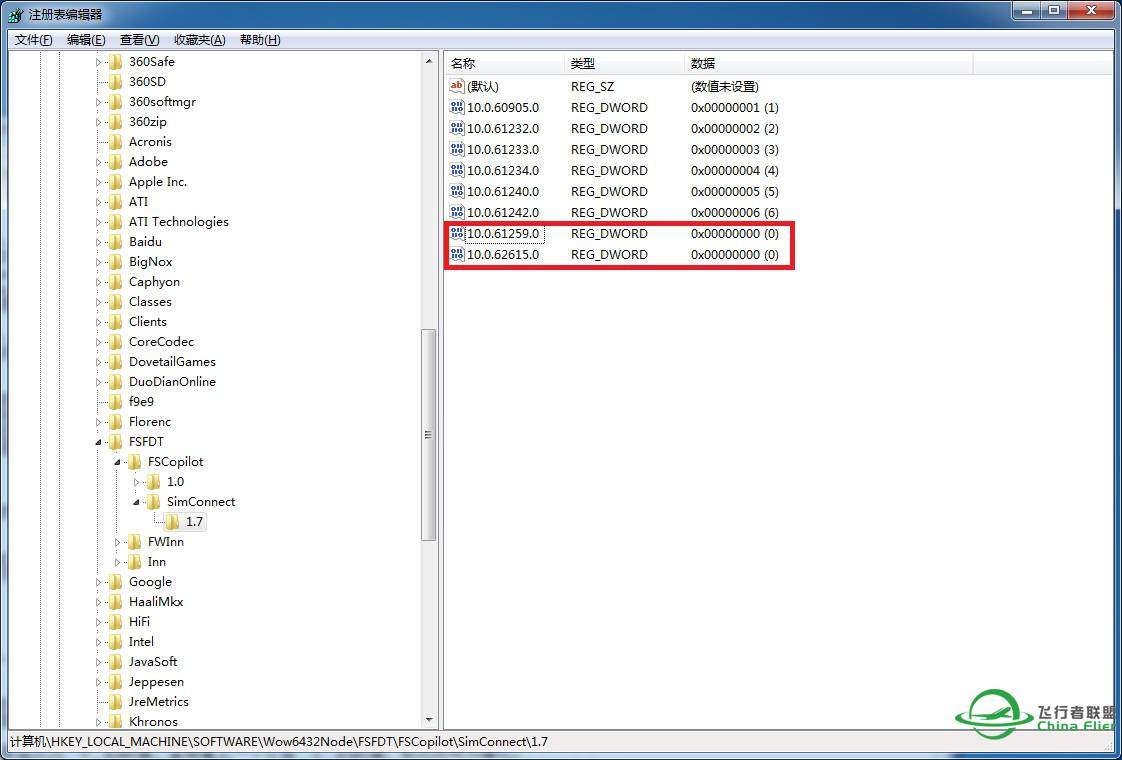Select the Florenc key
This screenshot has height=760, width=1122.
click(x=150, y=422)
